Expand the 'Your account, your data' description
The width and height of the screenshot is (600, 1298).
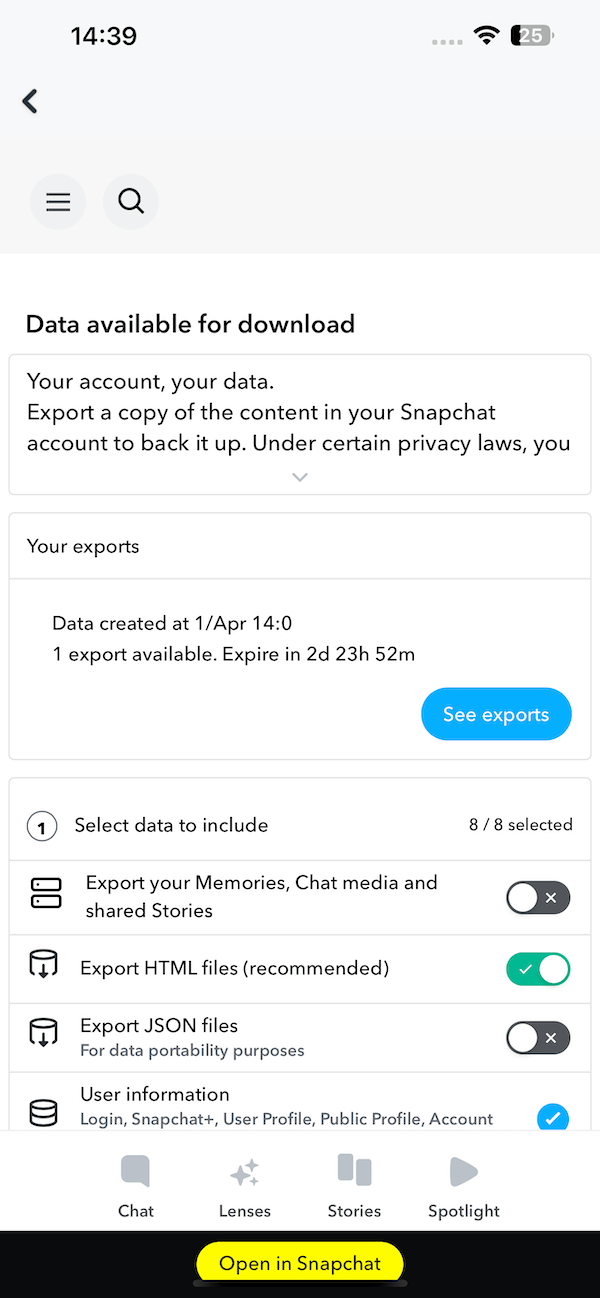click(x=300, y=477)
